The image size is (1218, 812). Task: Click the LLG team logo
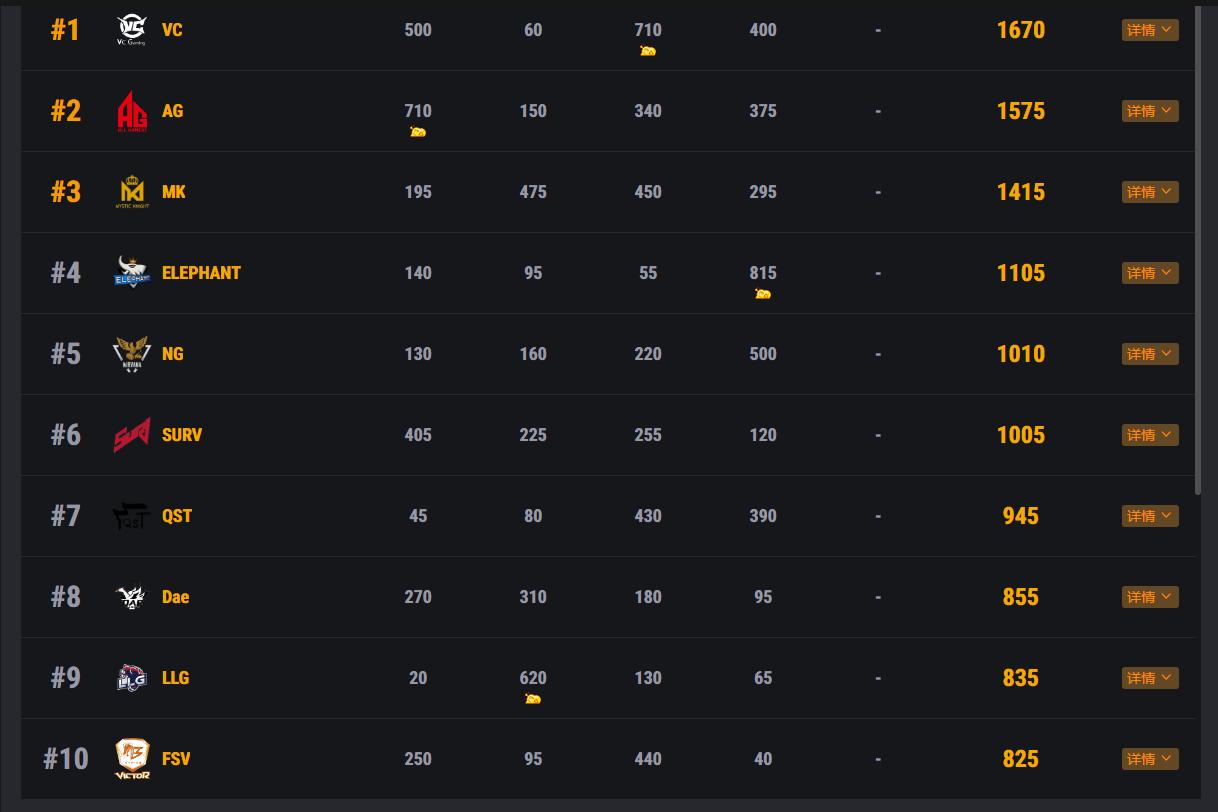131,678
